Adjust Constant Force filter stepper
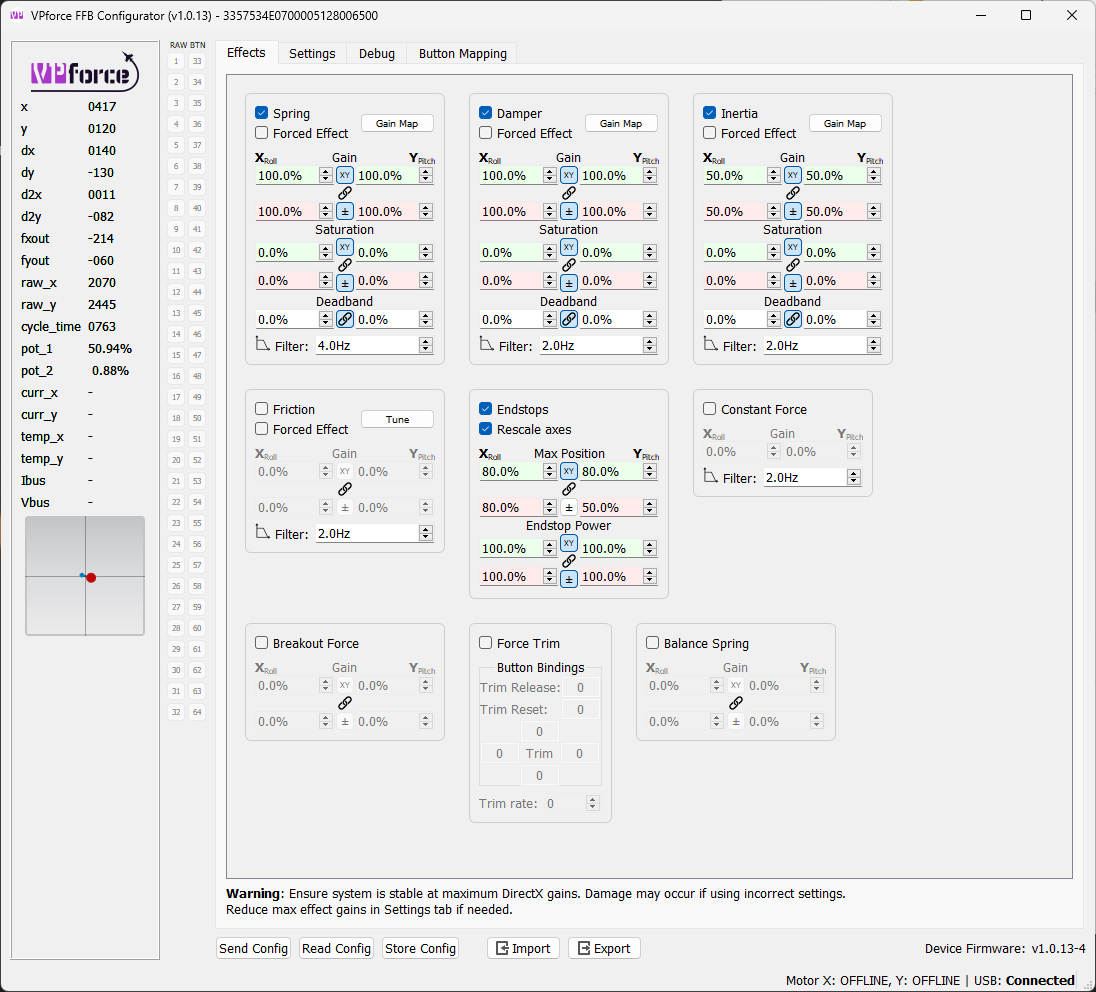The image size is (1096, 992). (853, 477)
